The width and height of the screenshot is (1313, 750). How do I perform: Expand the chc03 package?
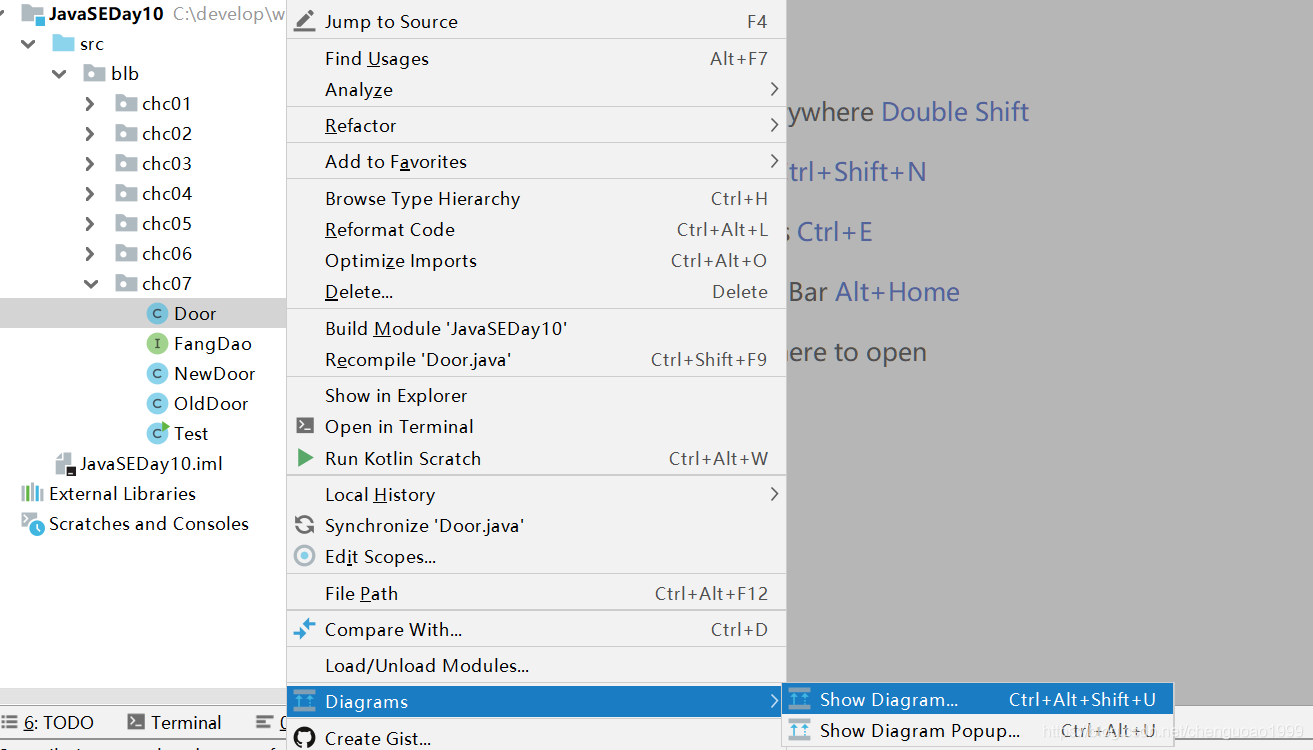pos(90,163)
